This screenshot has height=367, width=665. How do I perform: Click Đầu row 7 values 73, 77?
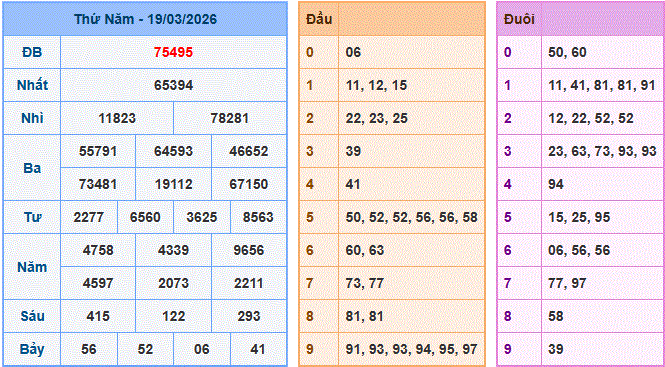[365, 283]
